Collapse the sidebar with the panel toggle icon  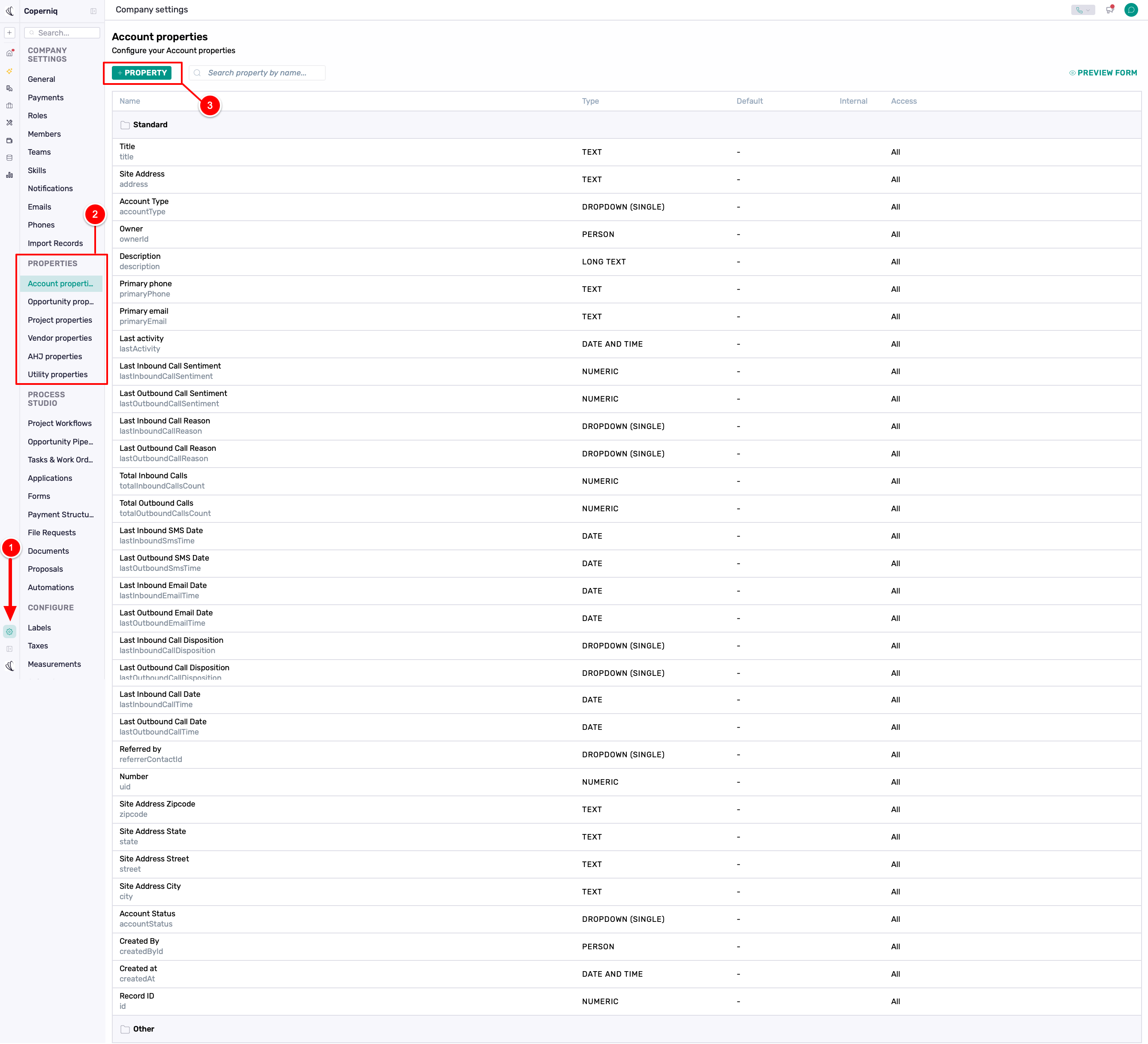[x=93, y=11]
